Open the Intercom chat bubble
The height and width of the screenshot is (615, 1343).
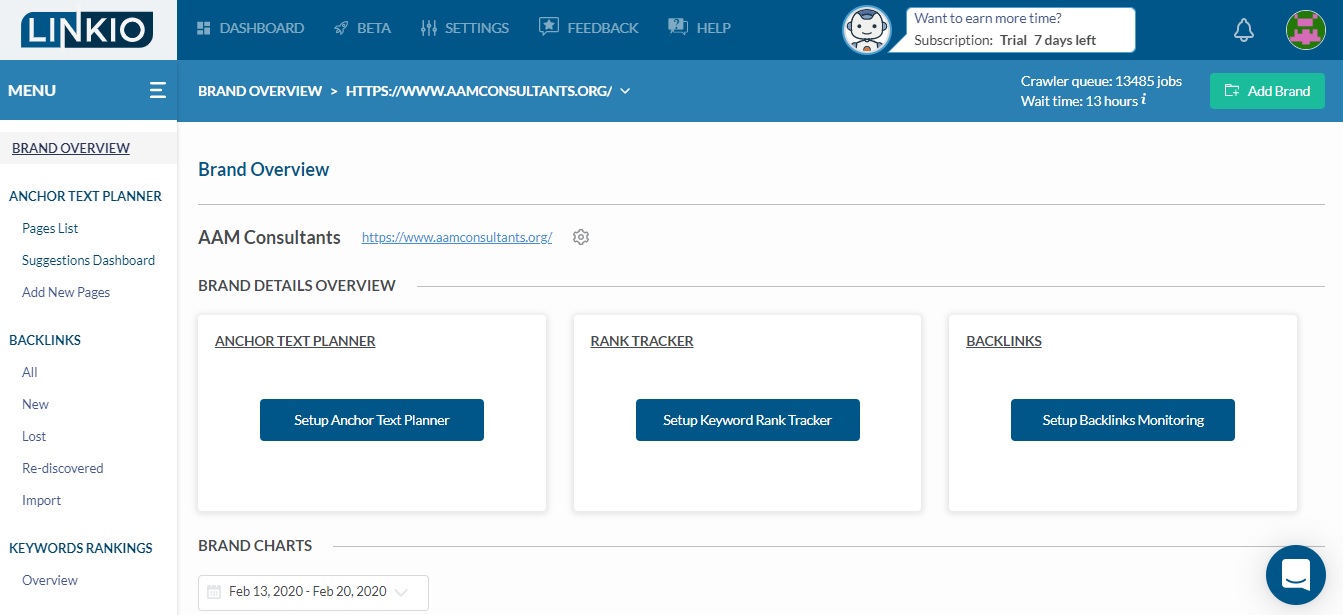tap(1295, 575)
